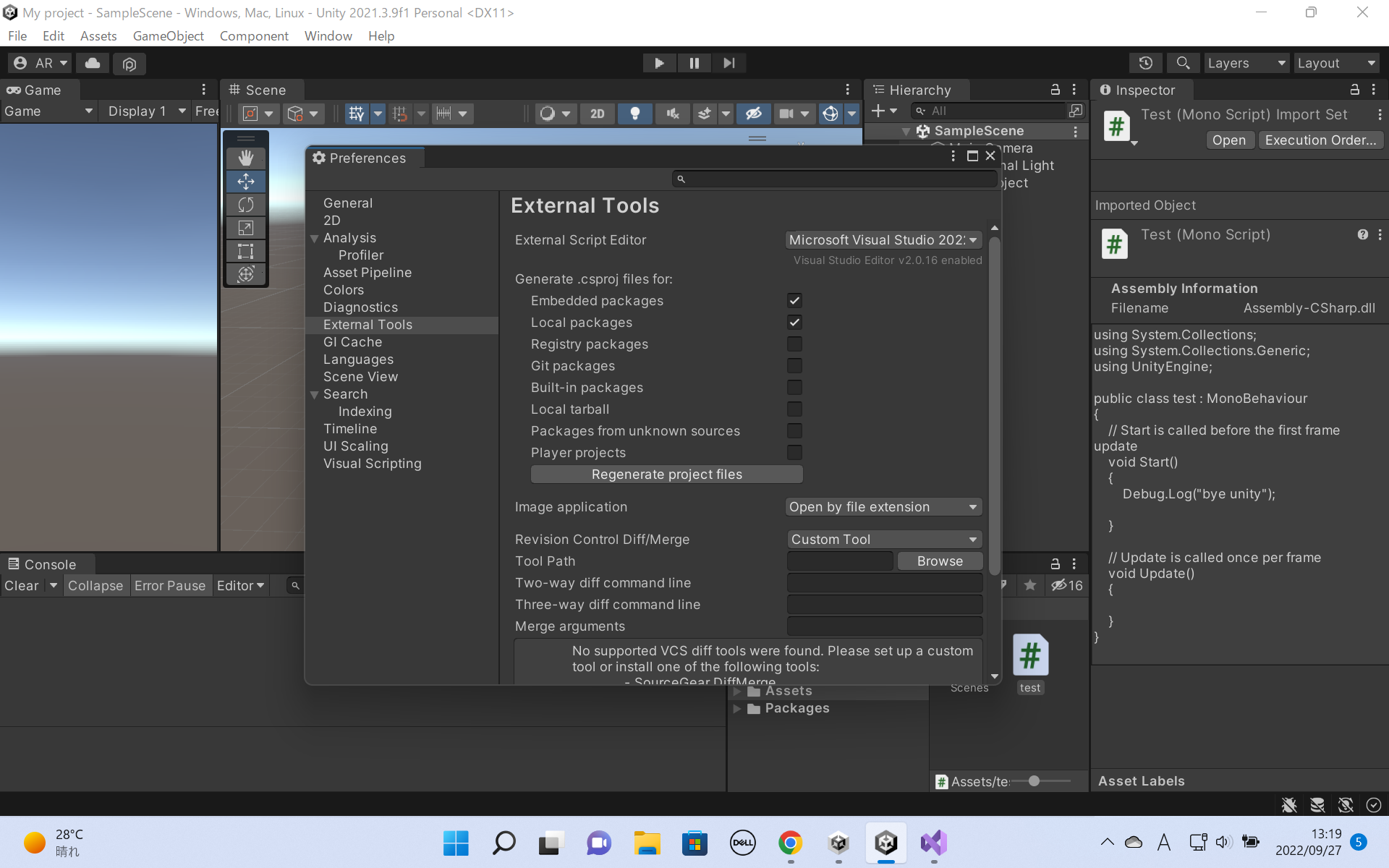Select the Rotate tool in Scene toolbar
This screenshot has height=868, width=1389.
coord(246,205)
